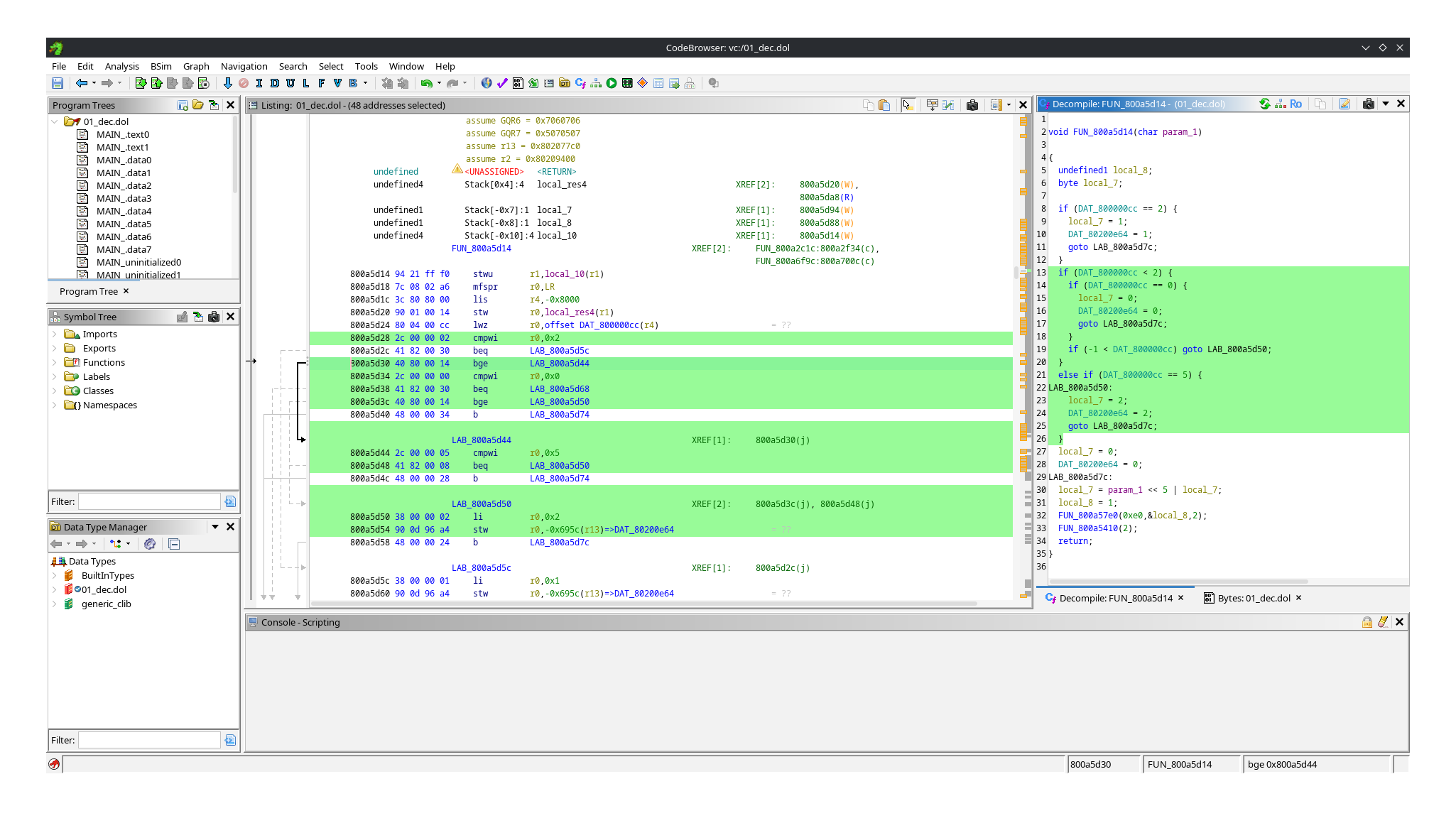Open the Data Type Manager dropdown arrow

coord(215,527)
